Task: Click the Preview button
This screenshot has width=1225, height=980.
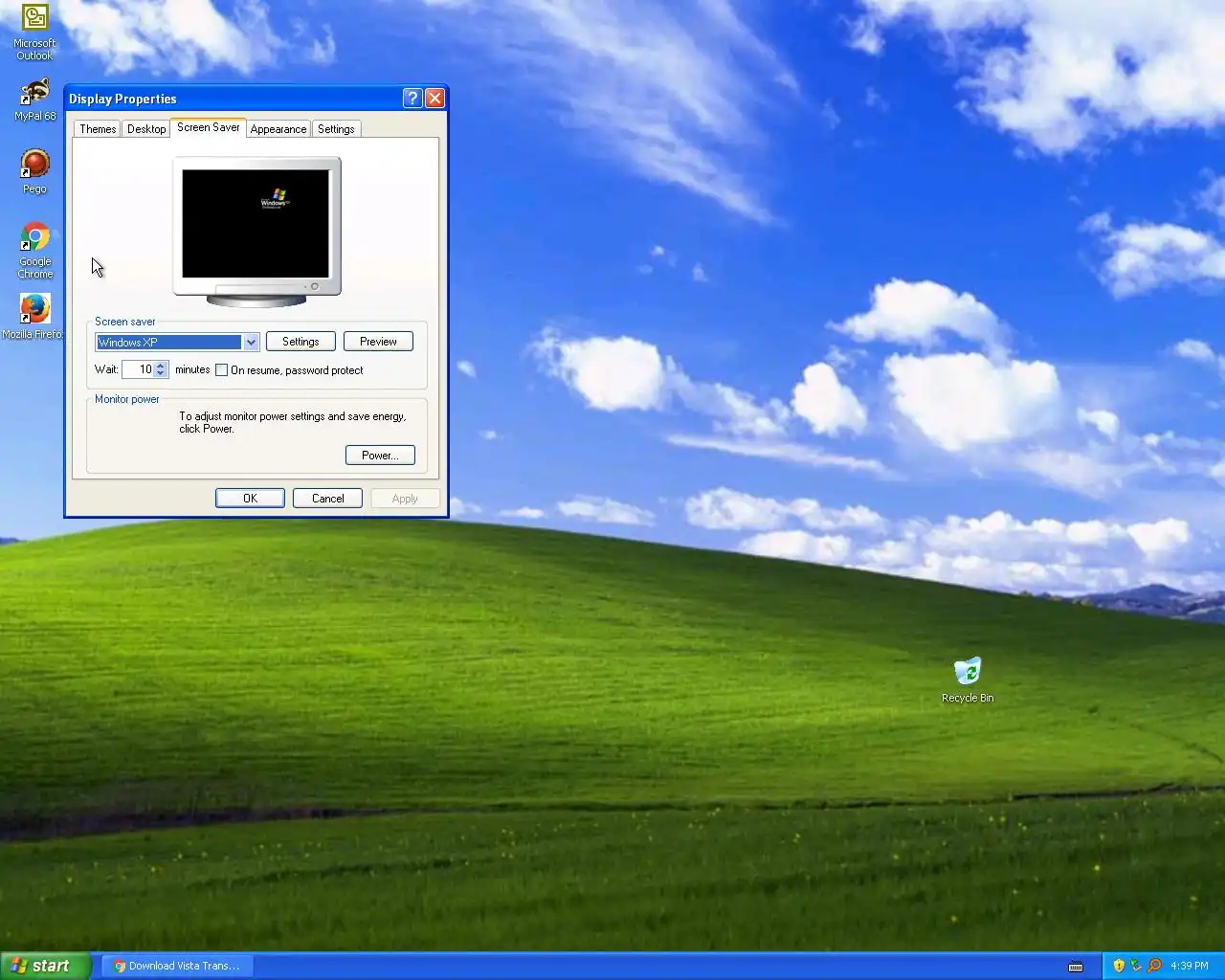Action: pyautogui.click(x=378, y=342)
